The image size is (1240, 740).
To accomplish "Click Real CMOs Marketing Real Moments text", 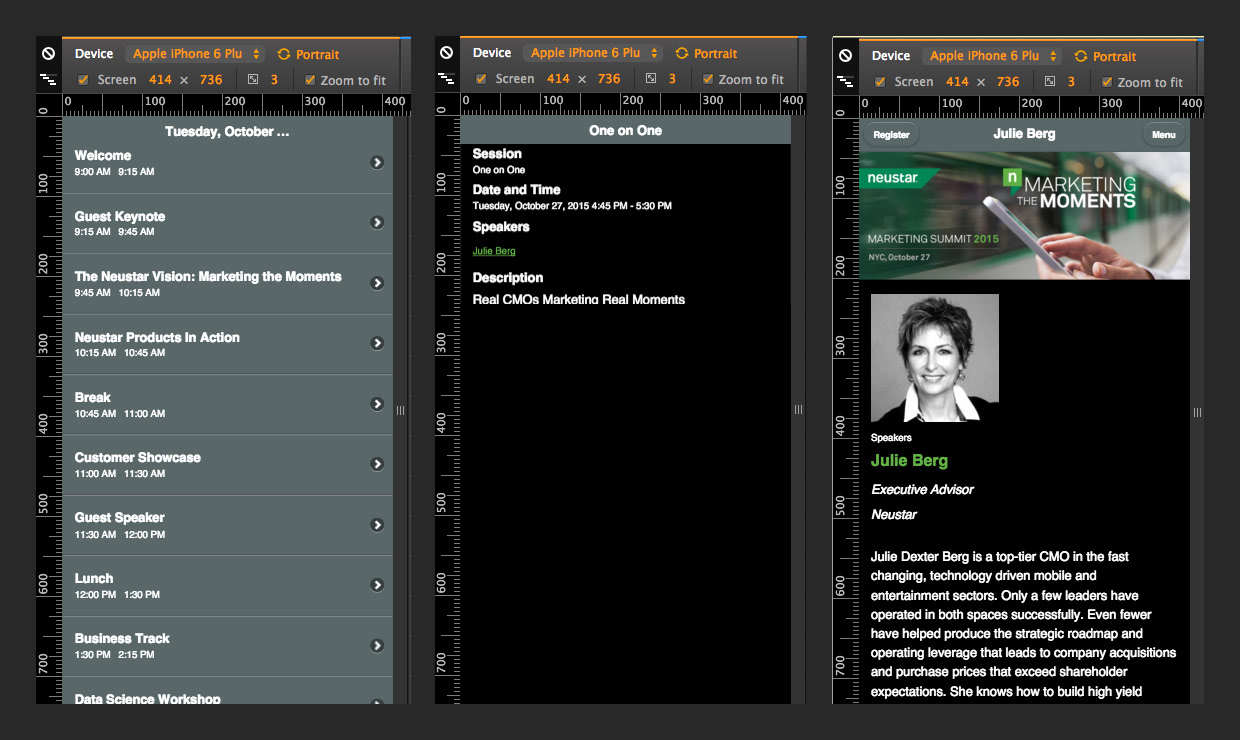I will point(579,299).
